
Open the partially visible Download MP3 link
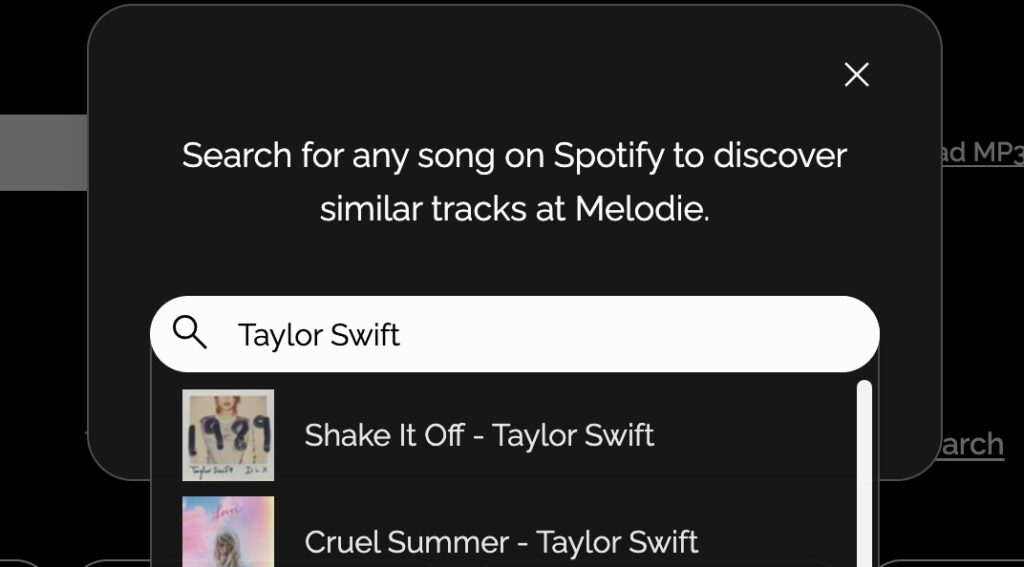coord(982,152)
